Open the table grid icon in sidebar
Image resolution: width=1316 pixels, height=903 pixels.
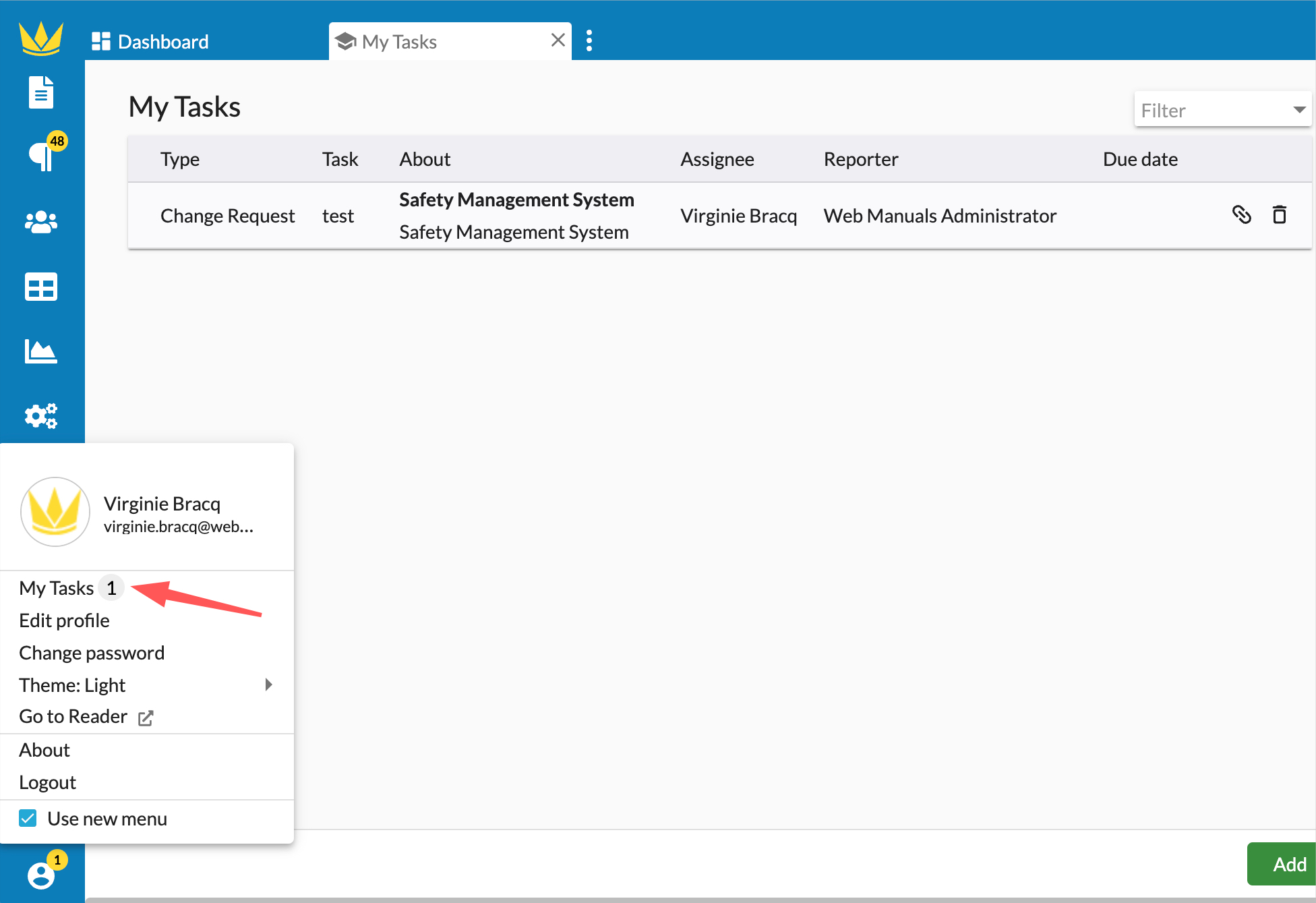[41, 287]
